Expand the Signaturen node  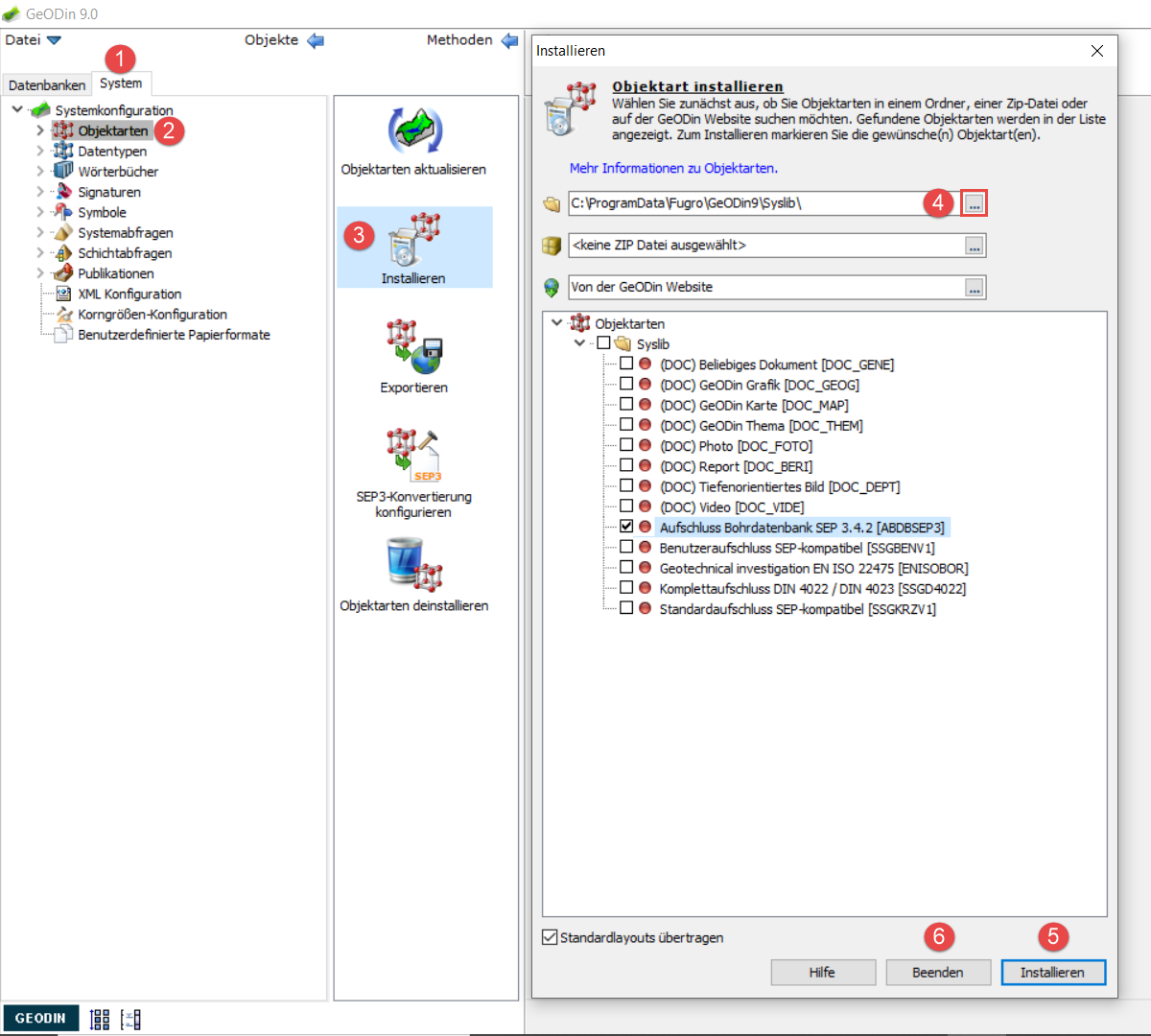[x=40, y=192]
